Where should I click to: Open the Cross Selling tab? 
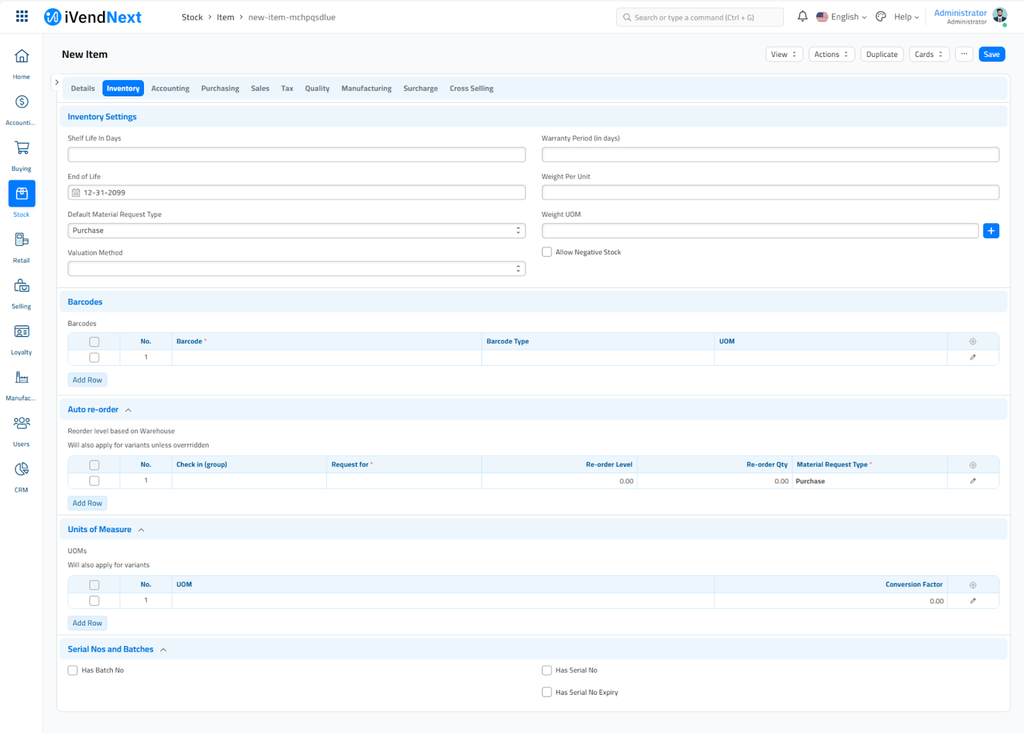coord(471,89)
